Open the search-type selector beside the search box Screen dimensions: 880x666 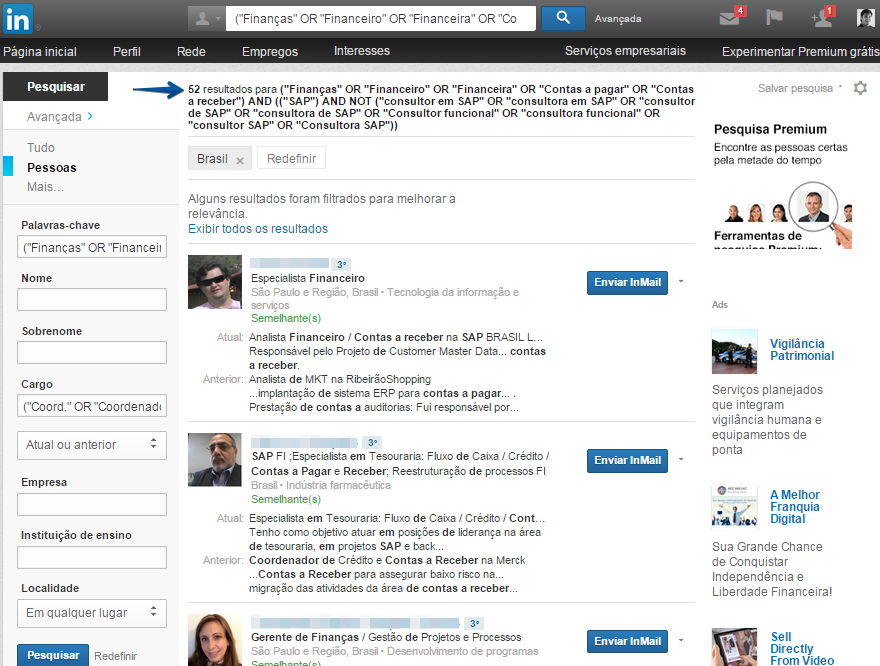pyautogui.click(x=206, y=19)
